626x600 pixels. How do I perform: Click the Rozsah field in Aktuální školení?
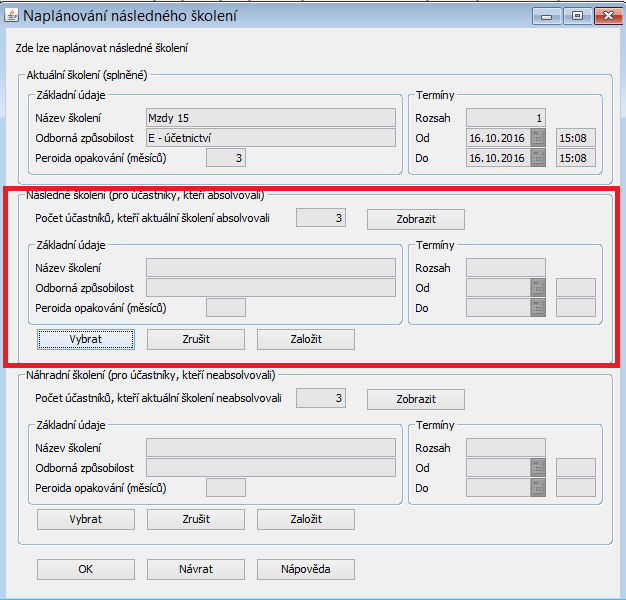pos(505,118)
